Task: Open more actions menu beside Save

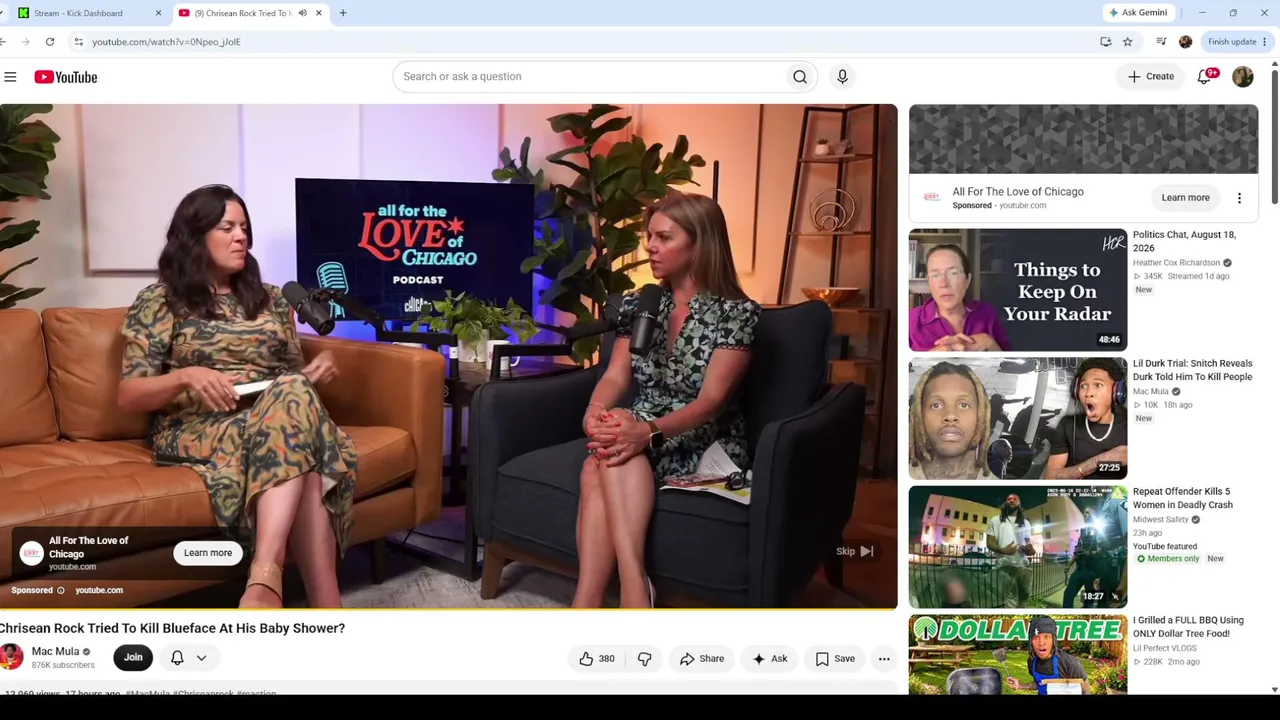Action: pyautogui.click(x=884, y=658)
